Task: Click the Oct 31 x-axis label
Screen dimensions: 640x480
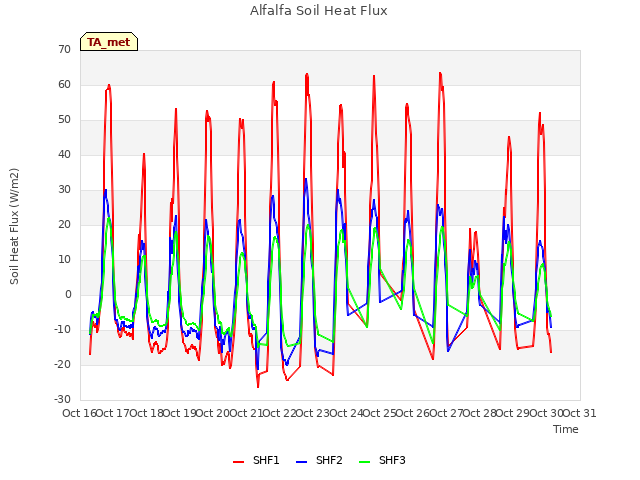Action: [580, 413]
